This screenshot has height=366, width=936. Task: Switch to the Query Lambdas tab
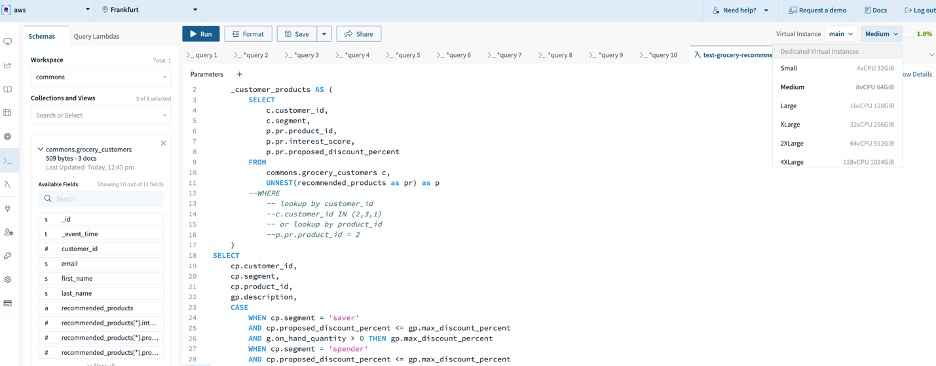point(97,36)
